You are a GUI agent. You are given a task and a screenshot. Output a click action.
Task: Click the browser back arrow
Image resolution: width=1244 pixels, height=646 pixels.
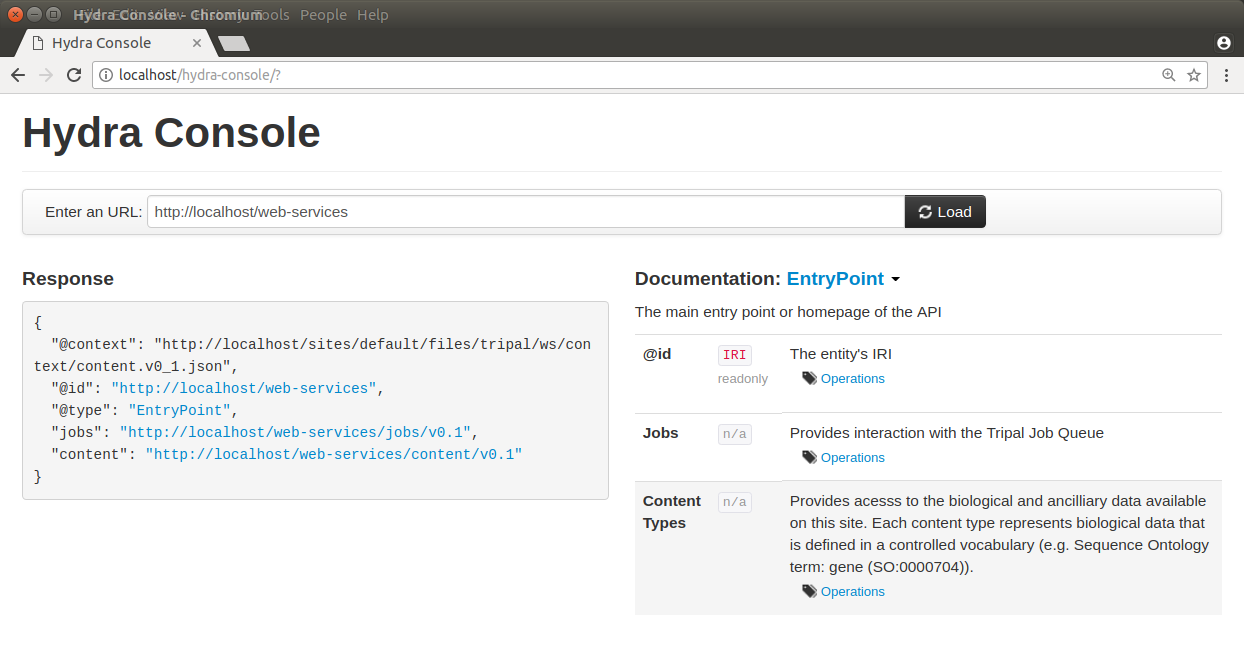pos(18,75)
